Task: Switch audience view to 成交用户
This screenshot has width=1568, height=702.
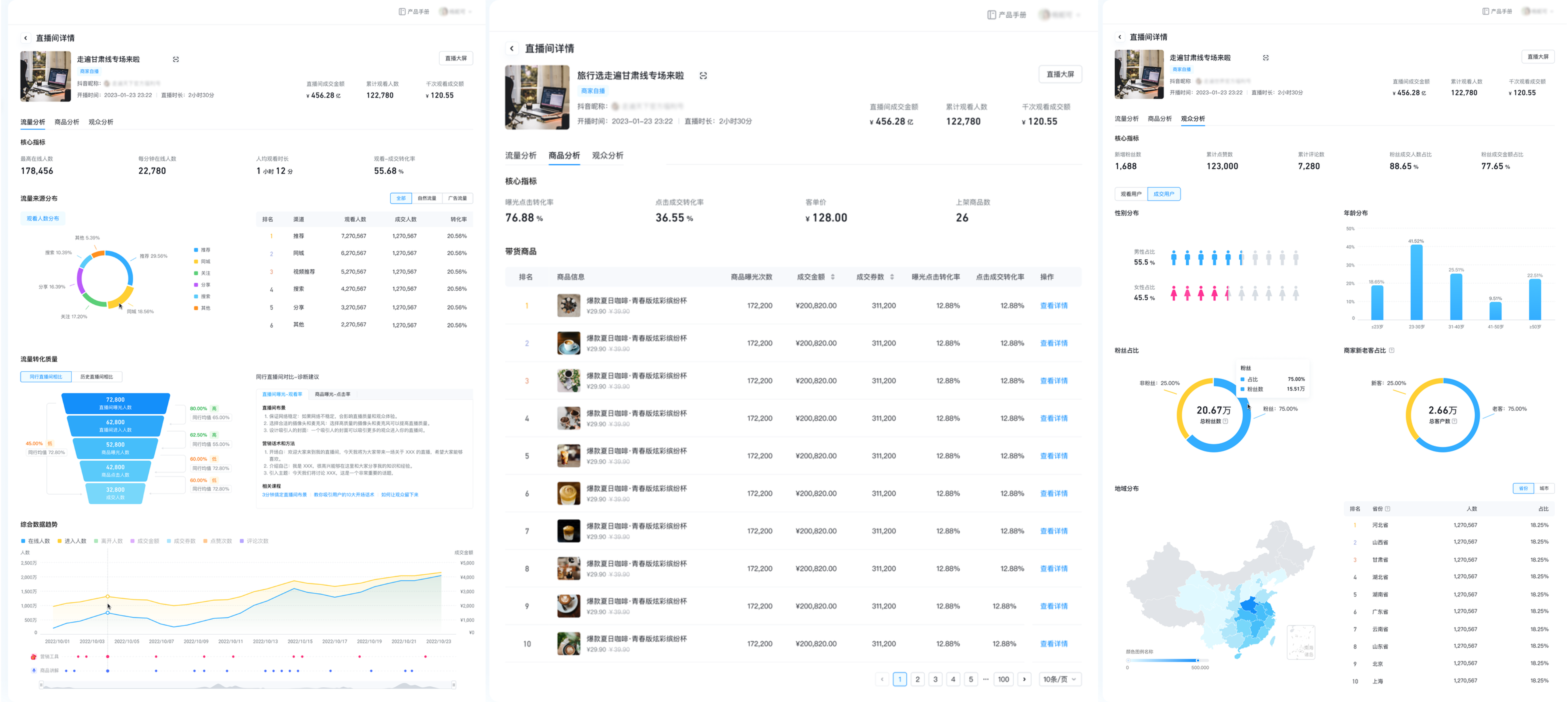Action: point(1164,194)
